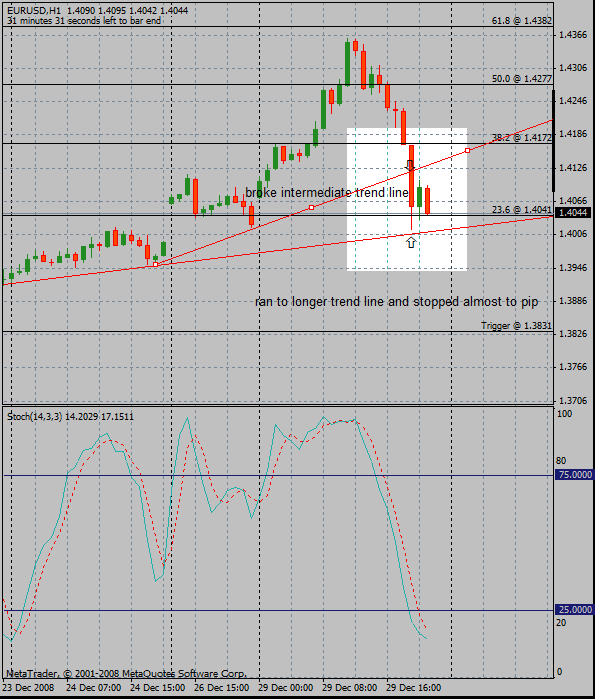Click the 'broke intermediate trend line' text label
Screen dimensions: 595x699
(x=327, y=193)
